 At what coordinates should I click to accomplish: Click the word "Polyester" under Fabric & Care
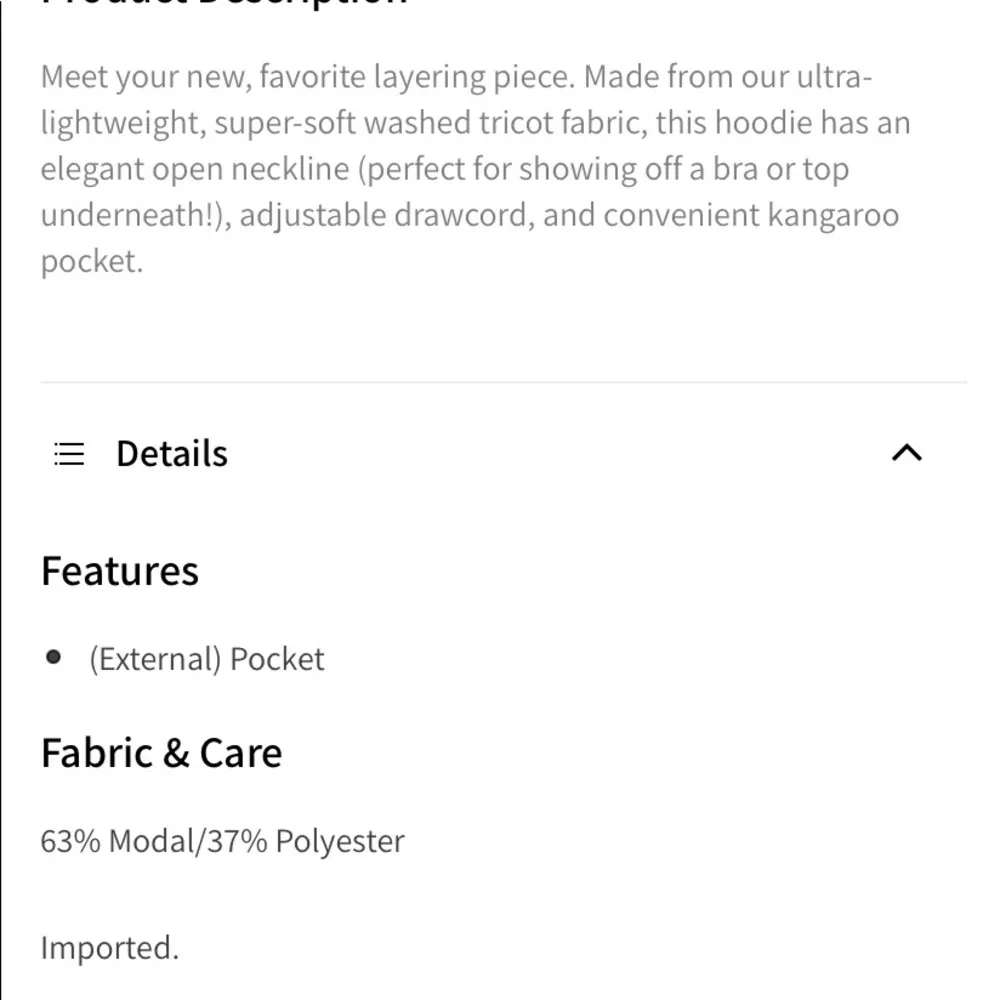340,841
